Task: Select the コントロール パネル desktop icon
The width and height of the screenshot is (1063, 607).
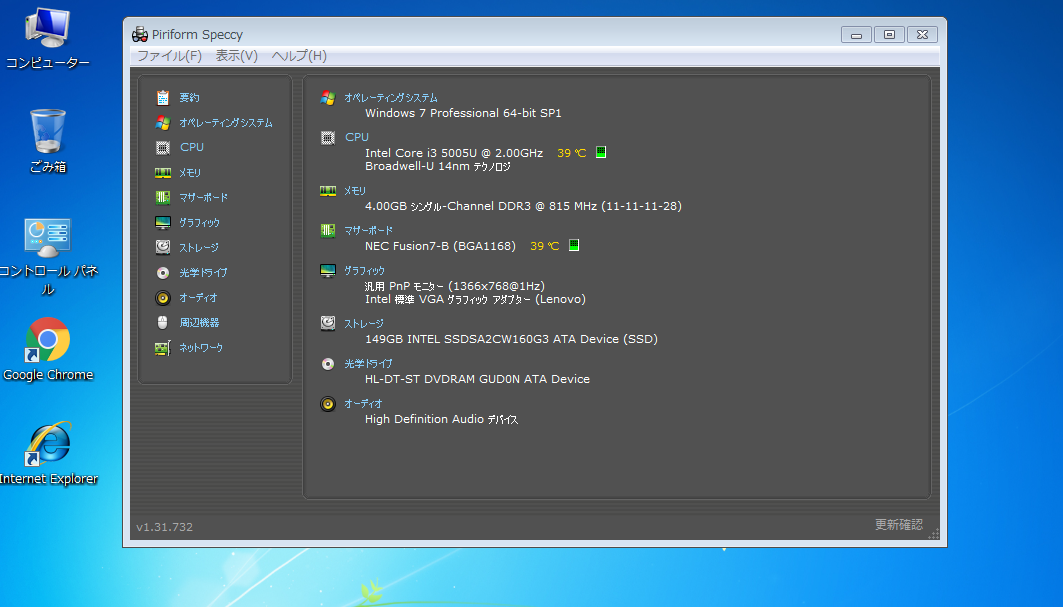Action: click(48, 256)
